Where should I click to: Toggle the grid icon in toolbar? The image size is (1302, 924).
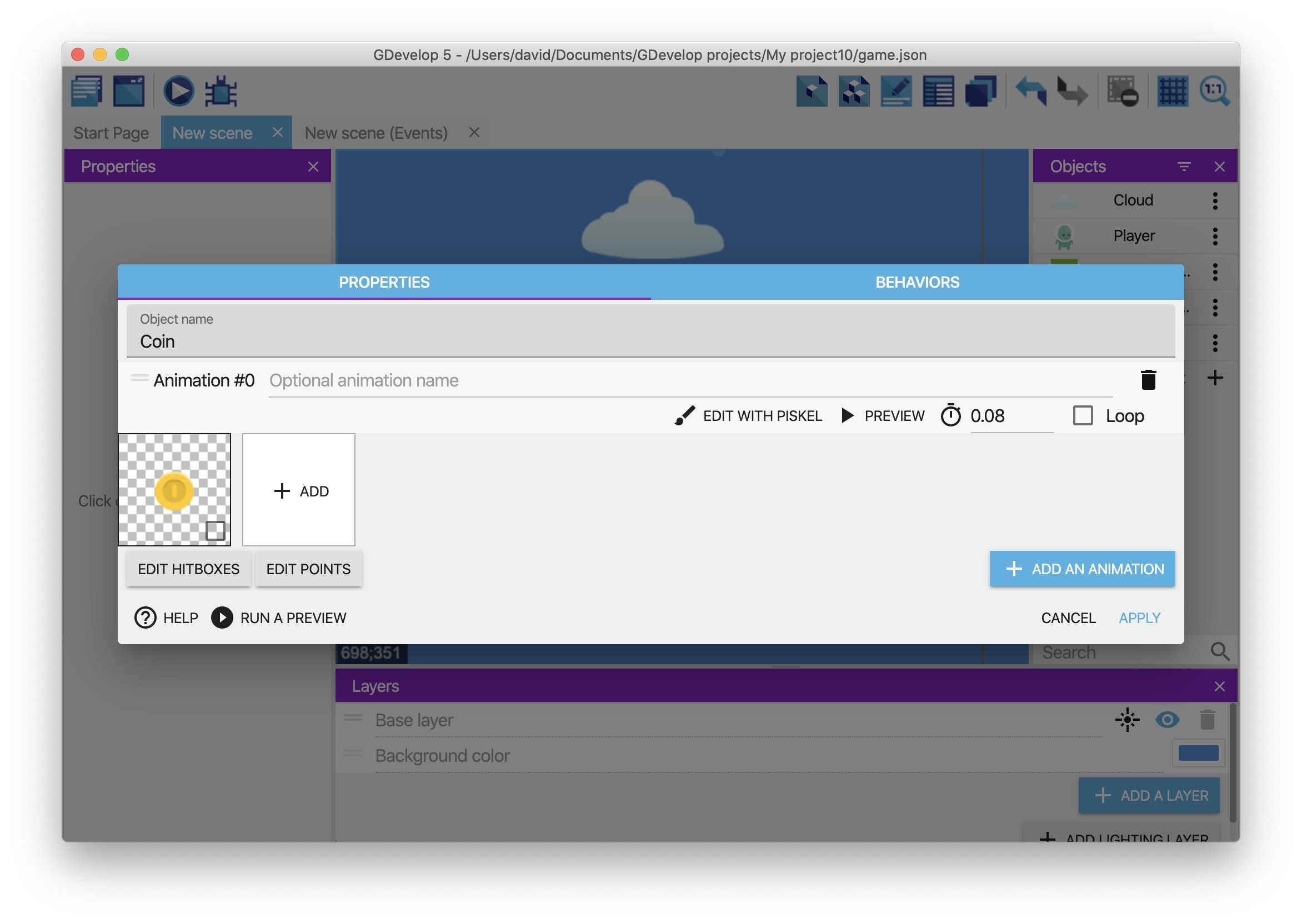pyautogui.click(x=1173, y=91)
